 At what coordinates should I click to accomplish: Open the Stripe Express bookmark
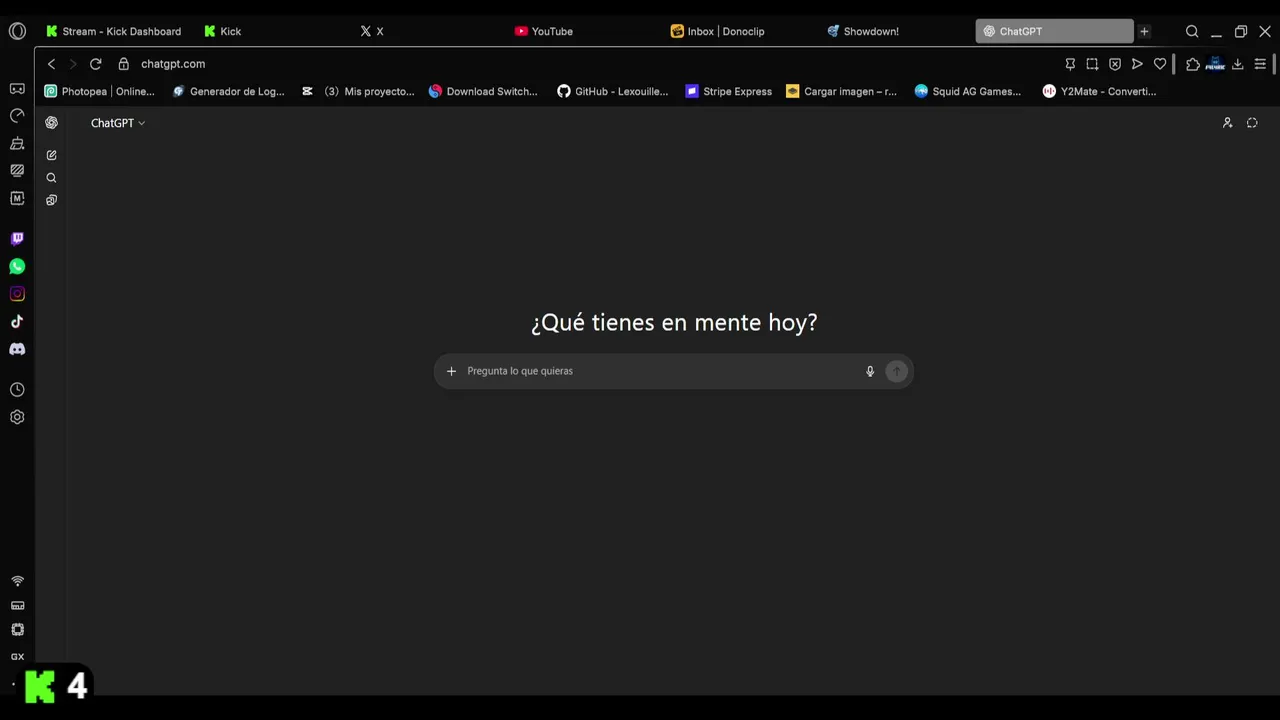click(729, 91)
